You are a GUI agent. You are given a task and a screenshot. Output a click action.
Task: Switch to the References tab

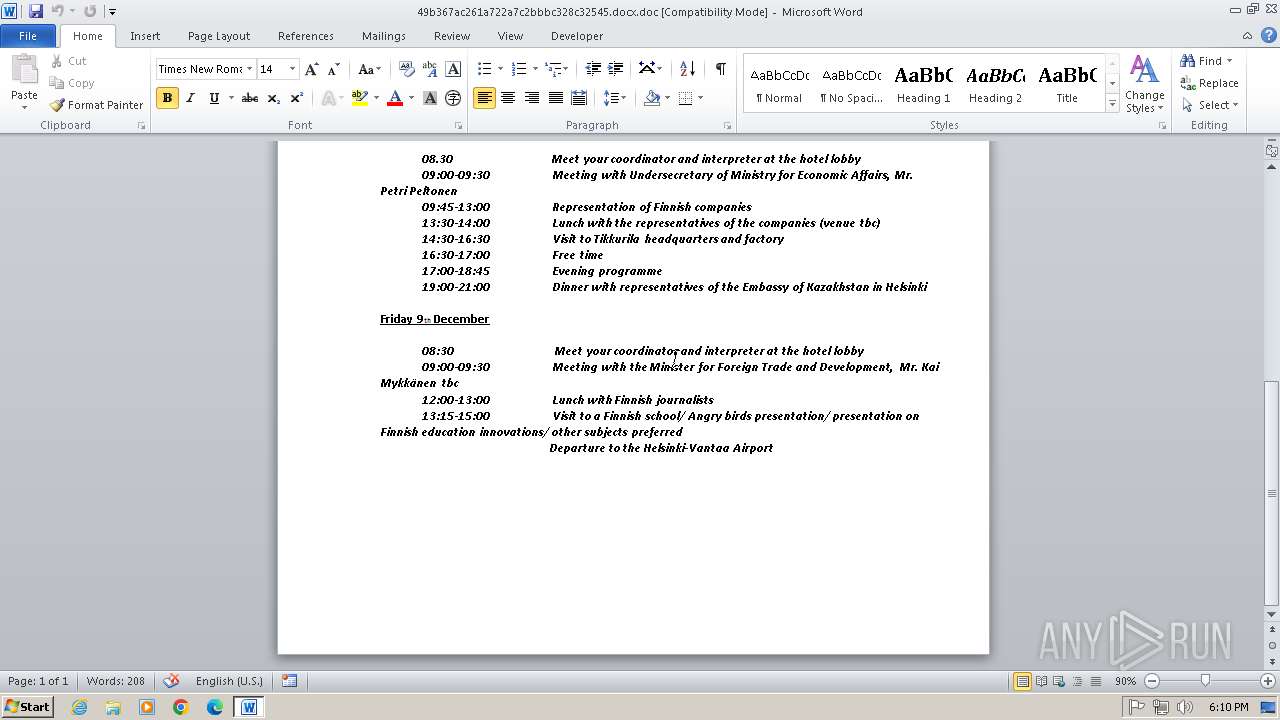[306, 36]
